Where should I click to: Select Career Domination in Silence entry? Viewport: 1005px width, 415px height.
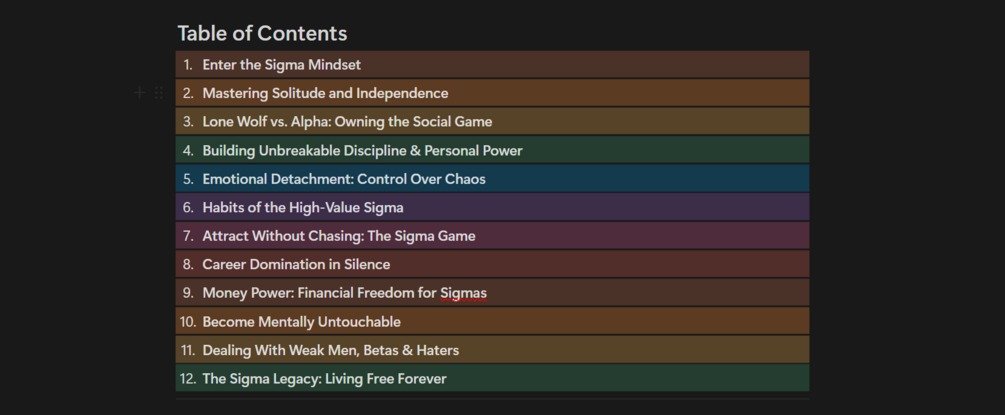296,265
